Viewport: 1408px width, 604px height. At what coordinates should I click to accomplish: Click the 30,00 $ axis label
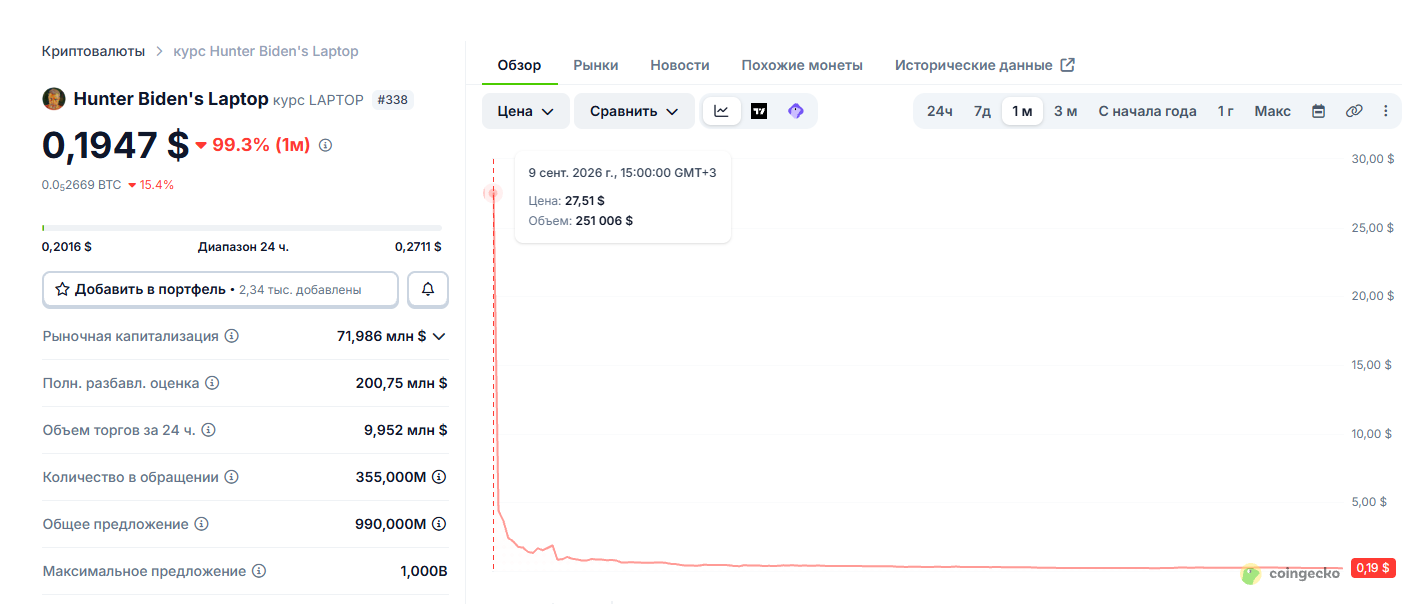coord(1372,159)
